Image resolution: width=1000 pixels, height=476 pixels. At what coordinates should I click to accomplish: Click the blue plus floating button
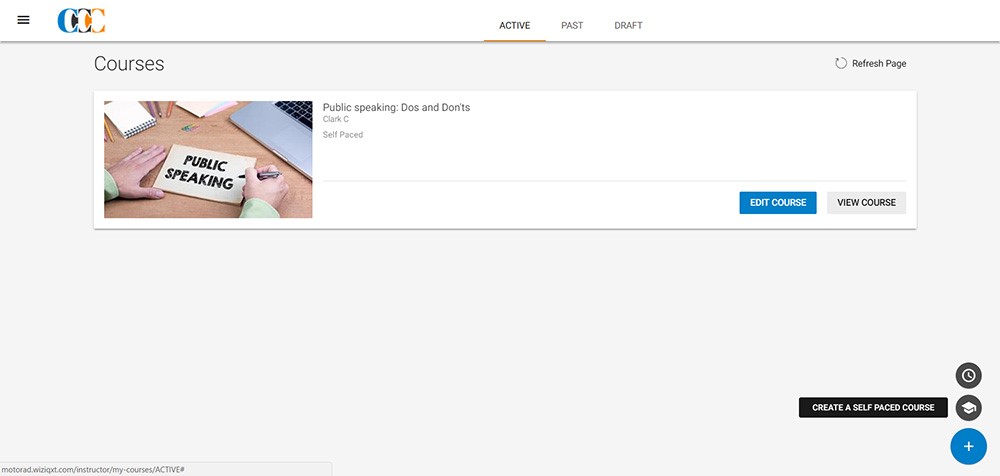[x=967, y=446]
